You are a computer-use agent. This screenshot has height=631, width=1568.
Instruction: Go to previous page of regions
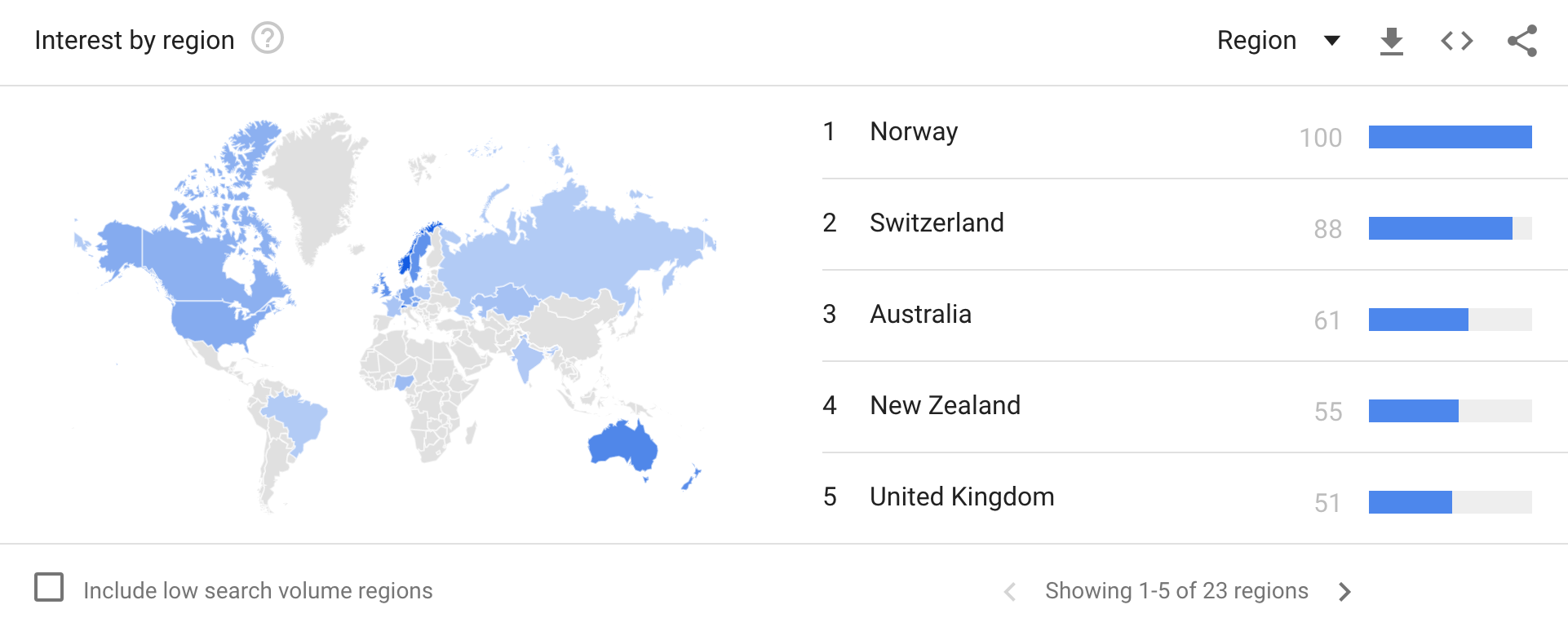(1010, 592)
